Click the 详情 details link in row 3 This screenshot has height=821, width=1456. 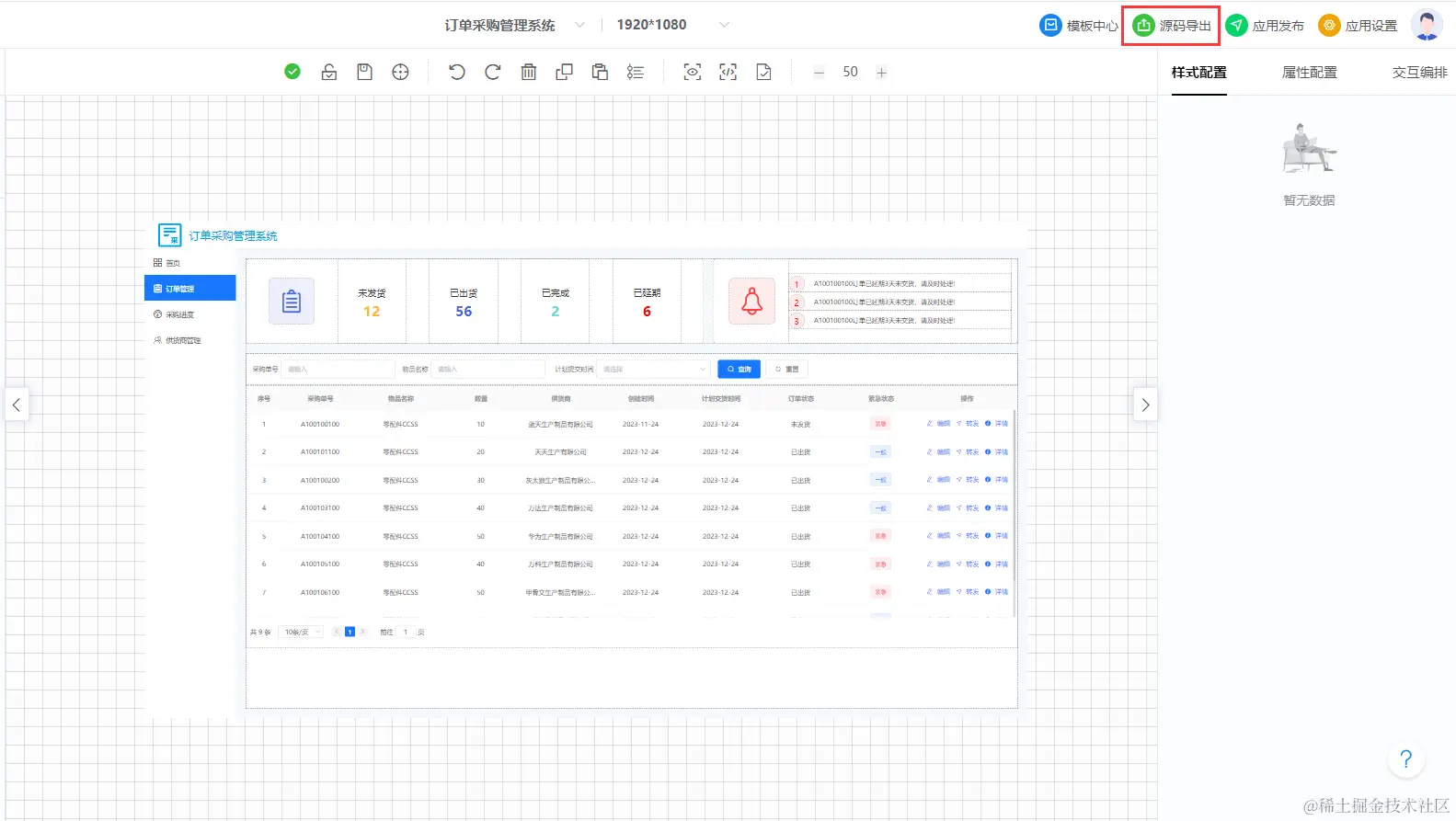tap(997, 480)
